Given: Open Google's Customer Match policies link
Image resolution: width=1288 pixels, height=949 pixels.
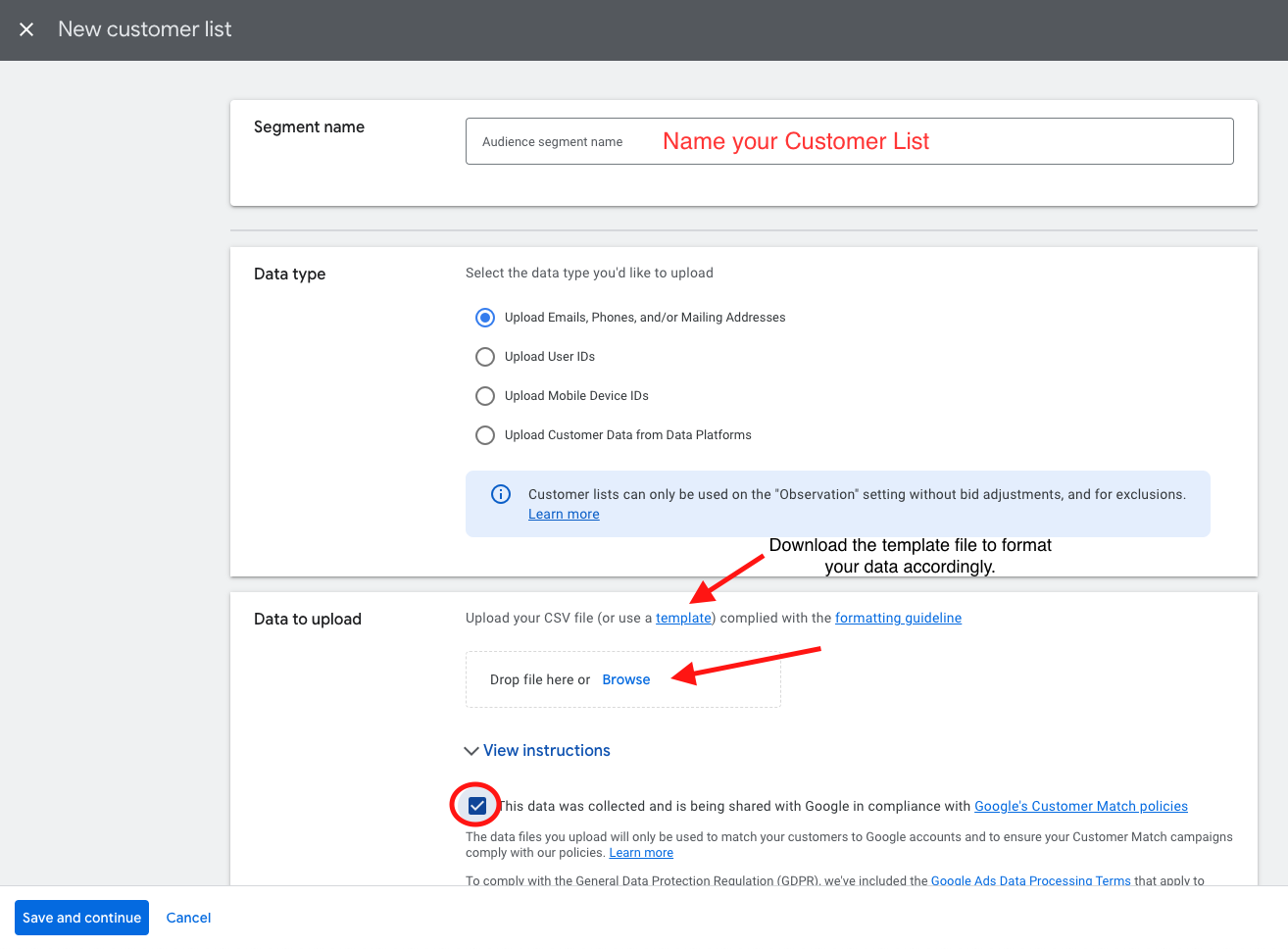Looking at the screenshot, I should pos(1080,807).
